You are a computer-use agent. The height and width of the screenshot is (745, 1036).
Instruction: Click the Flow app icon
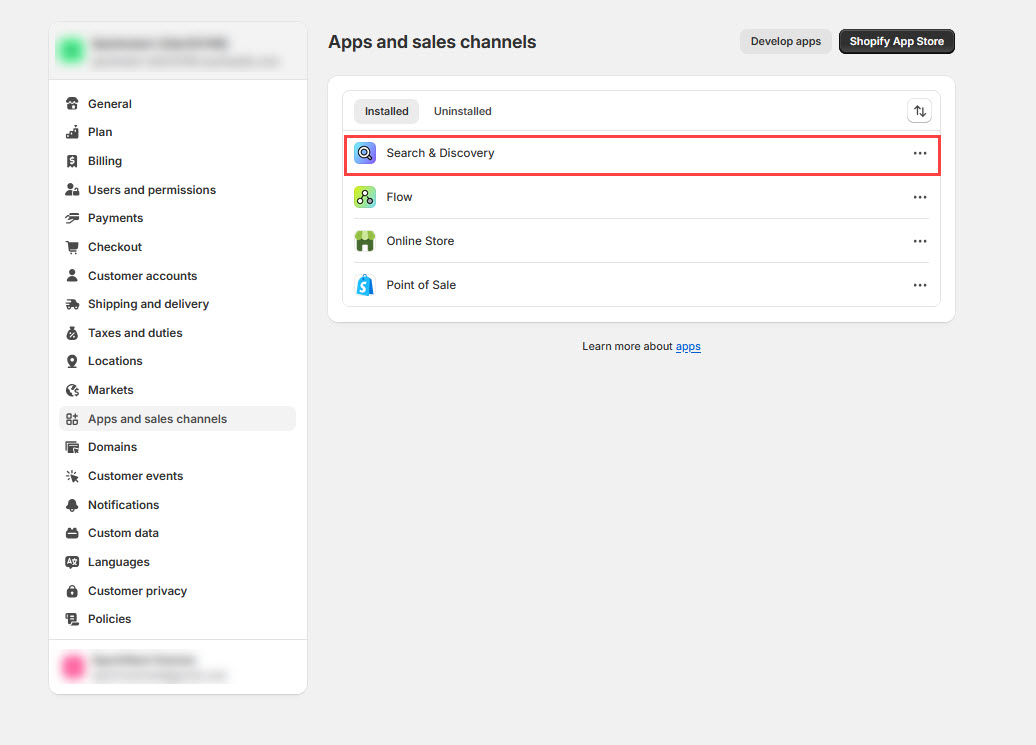365,197
